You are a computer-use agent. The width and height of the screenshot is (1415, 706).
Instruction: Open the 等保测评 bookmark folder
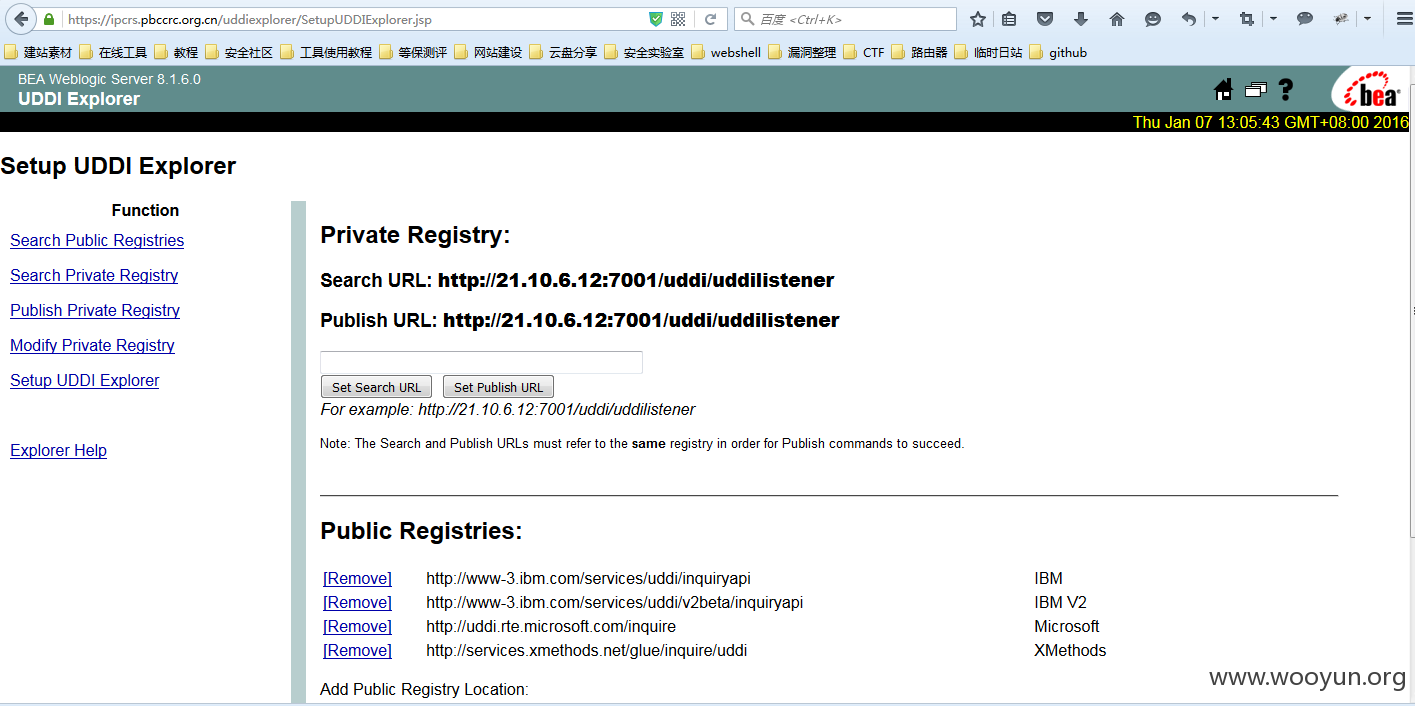click(413, 52)
